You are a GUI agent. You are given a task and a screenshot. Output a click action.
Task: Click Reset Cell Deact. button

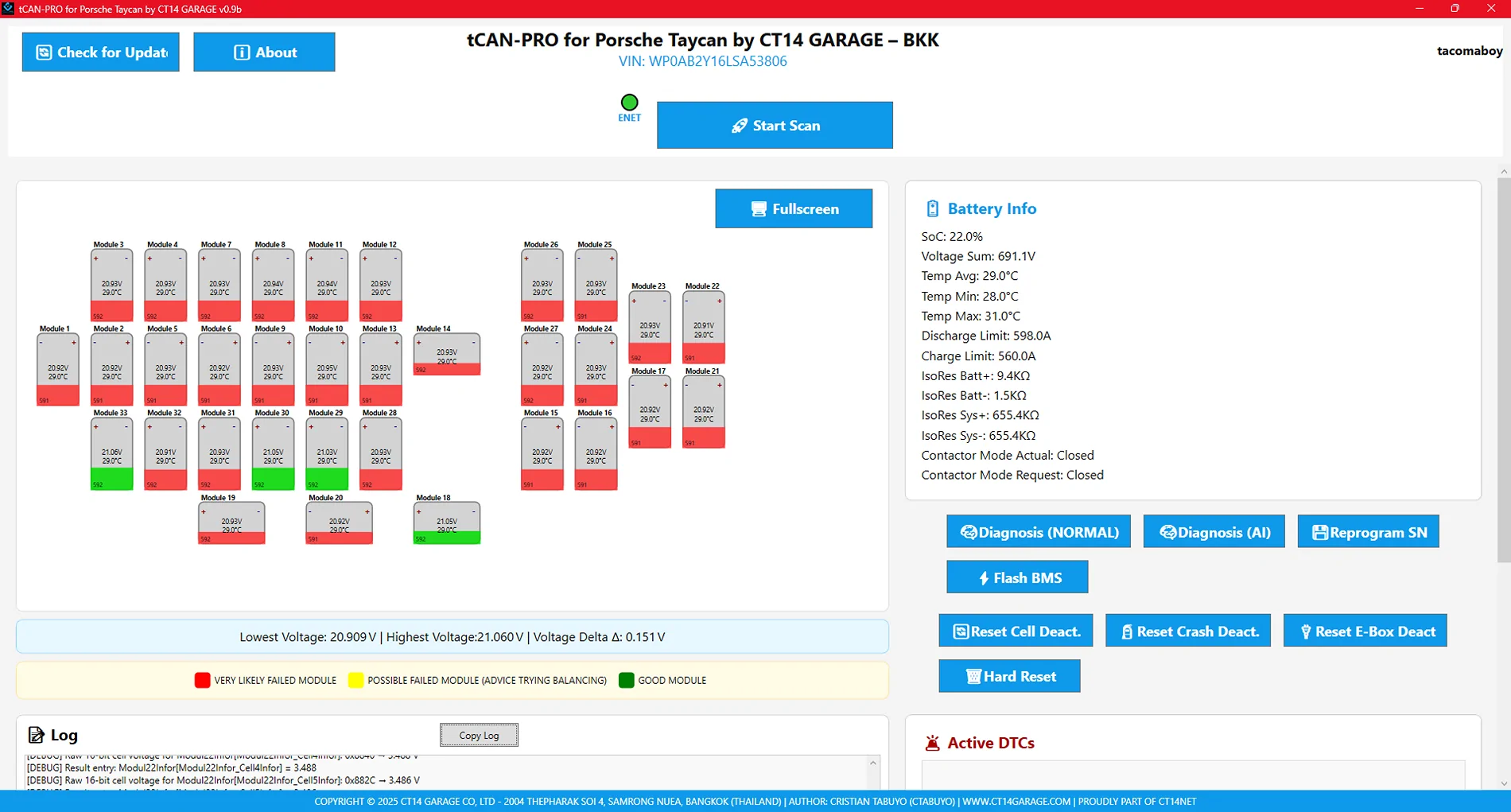coord(1016,631)
